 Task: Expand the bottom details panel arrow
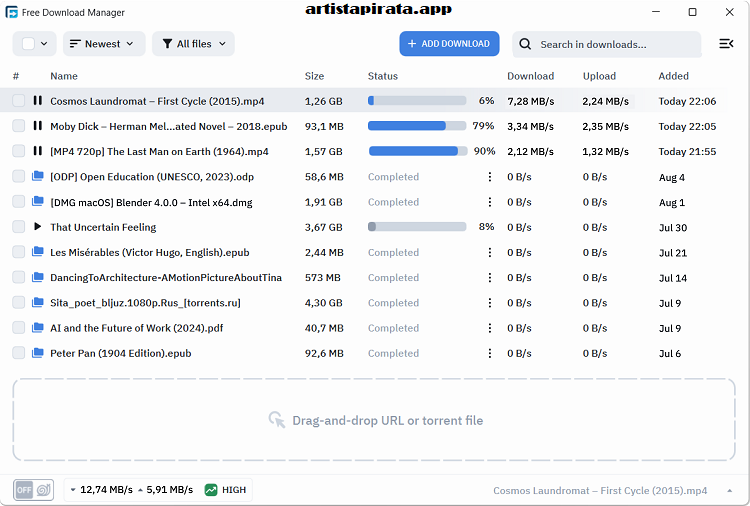pyautogui.click(x=729, y=491)
